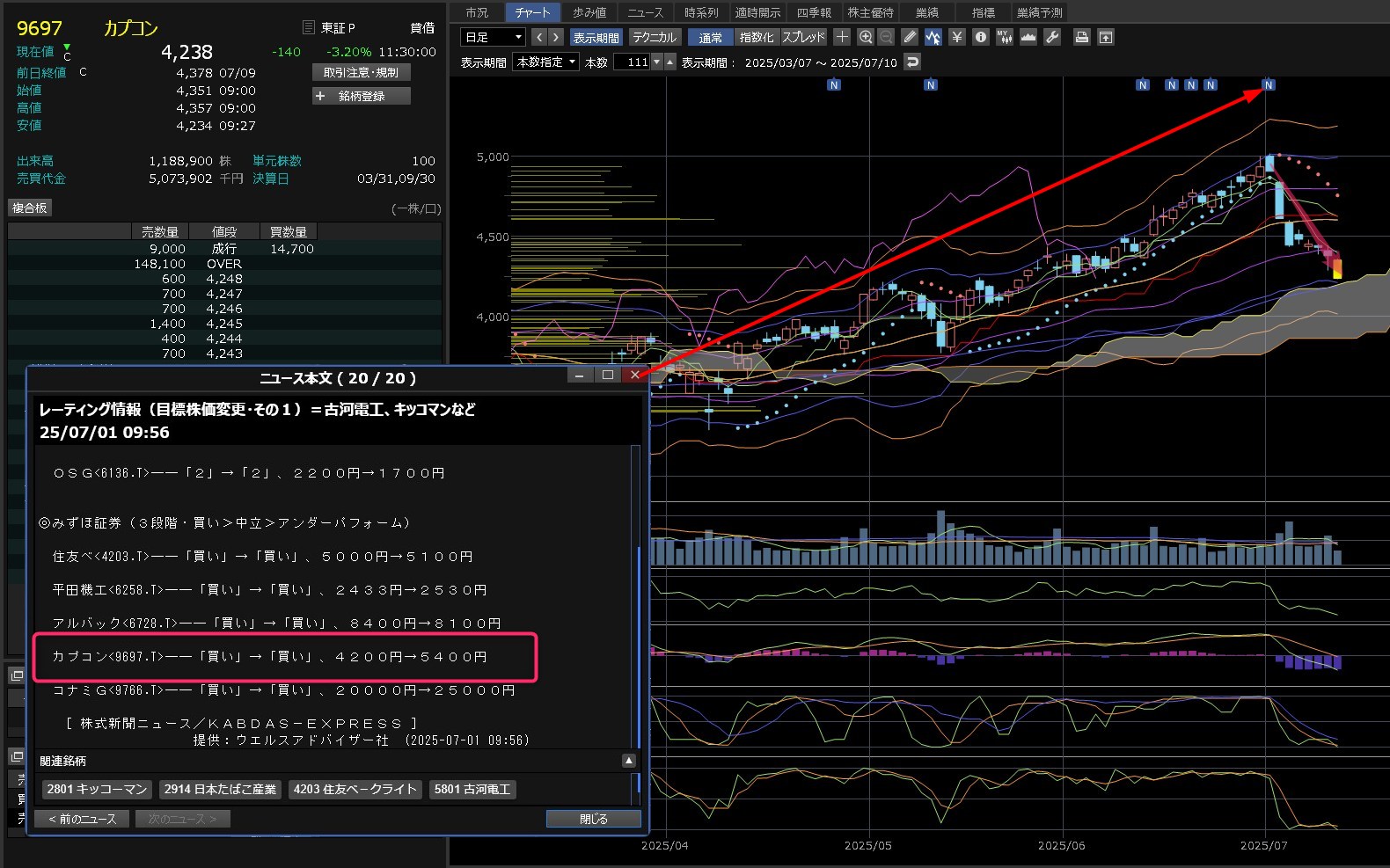Click the leftmost N news marker on chart
This screenshot has width=1390, height=868.
coord(834,85)
